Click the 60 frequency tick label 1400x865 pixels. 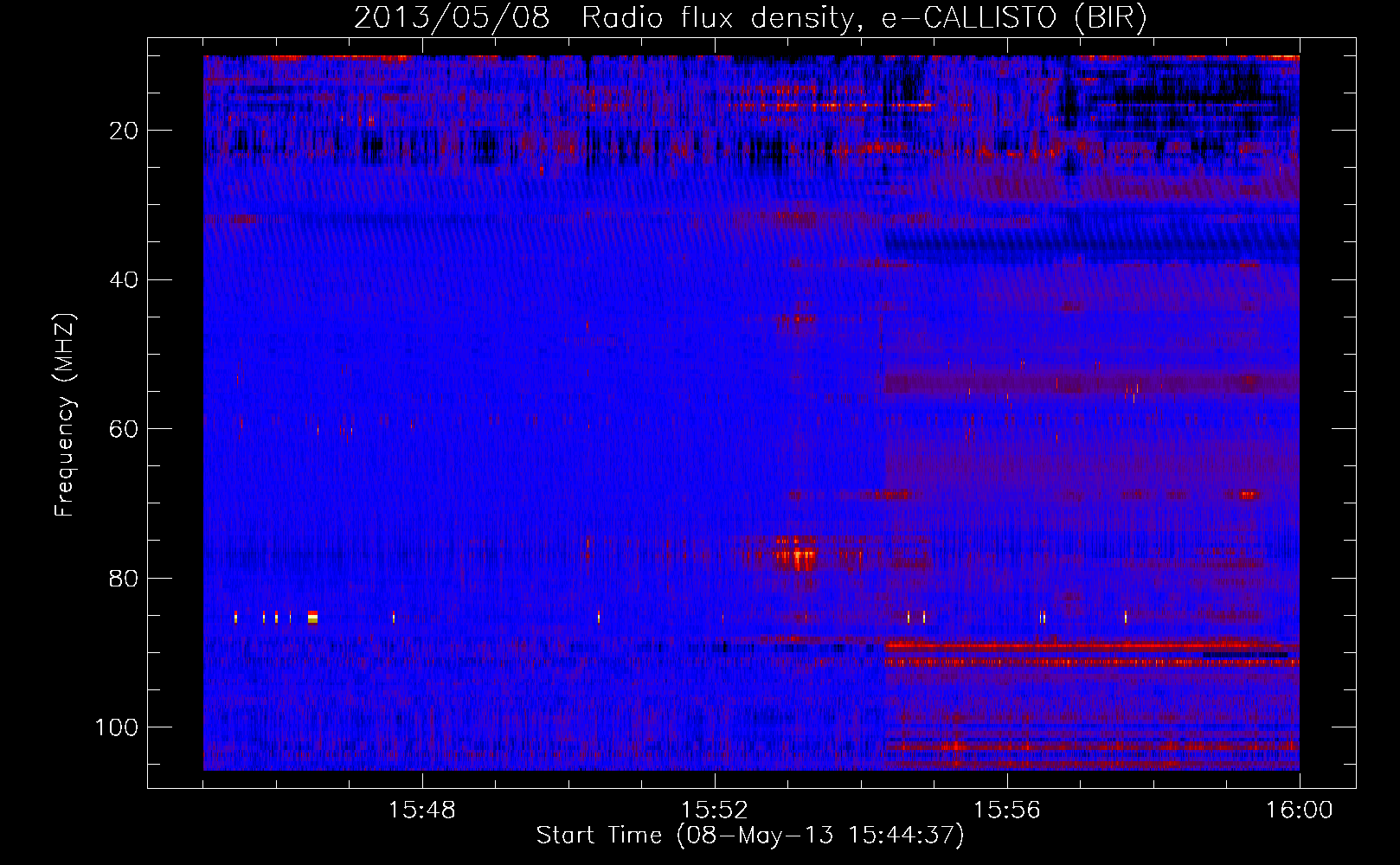tap(125, 429)
